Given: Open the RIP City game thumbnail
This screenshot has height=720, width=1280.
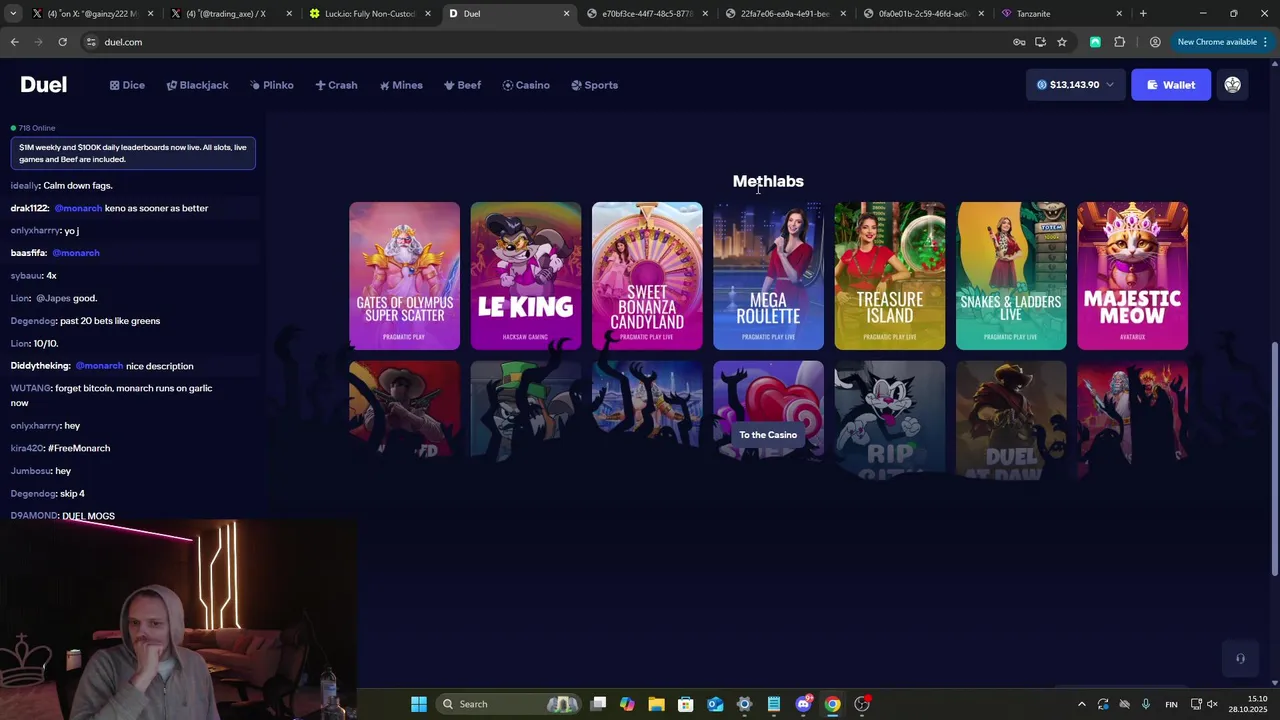Looking at the screenshot, I should [x=889, y=420].
